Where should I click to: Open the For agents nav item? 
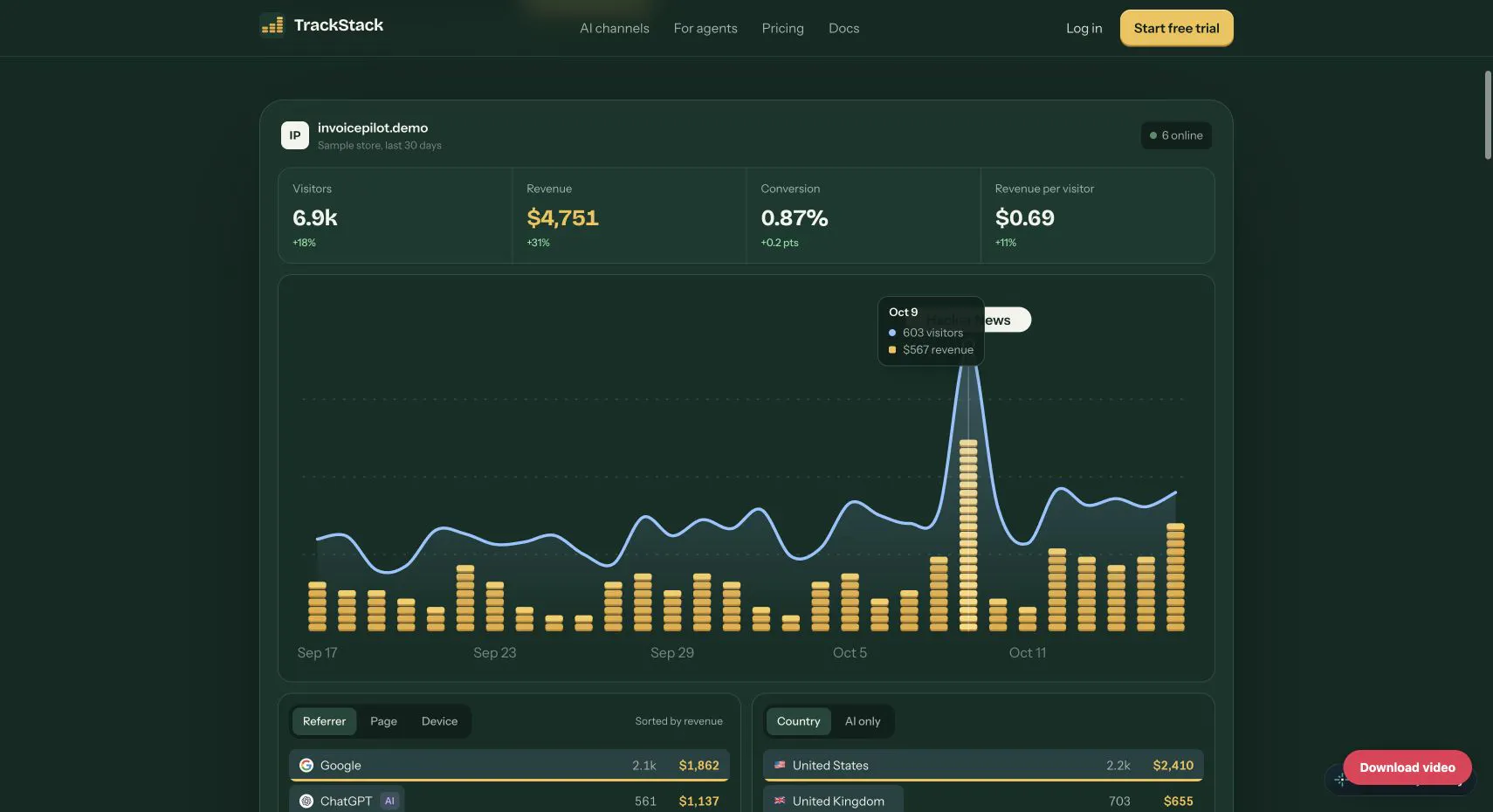click(705, 28)
